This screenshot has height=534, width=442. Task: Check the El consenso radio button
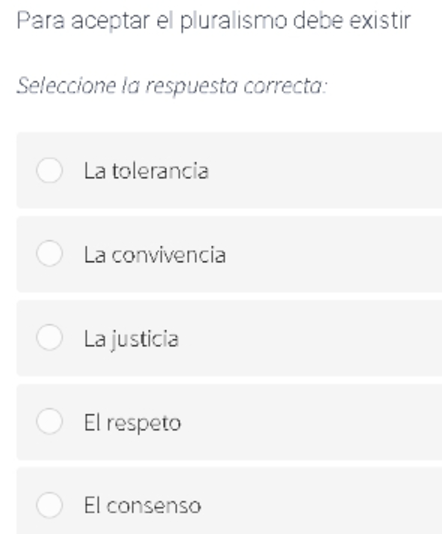(x=49, y=505)
